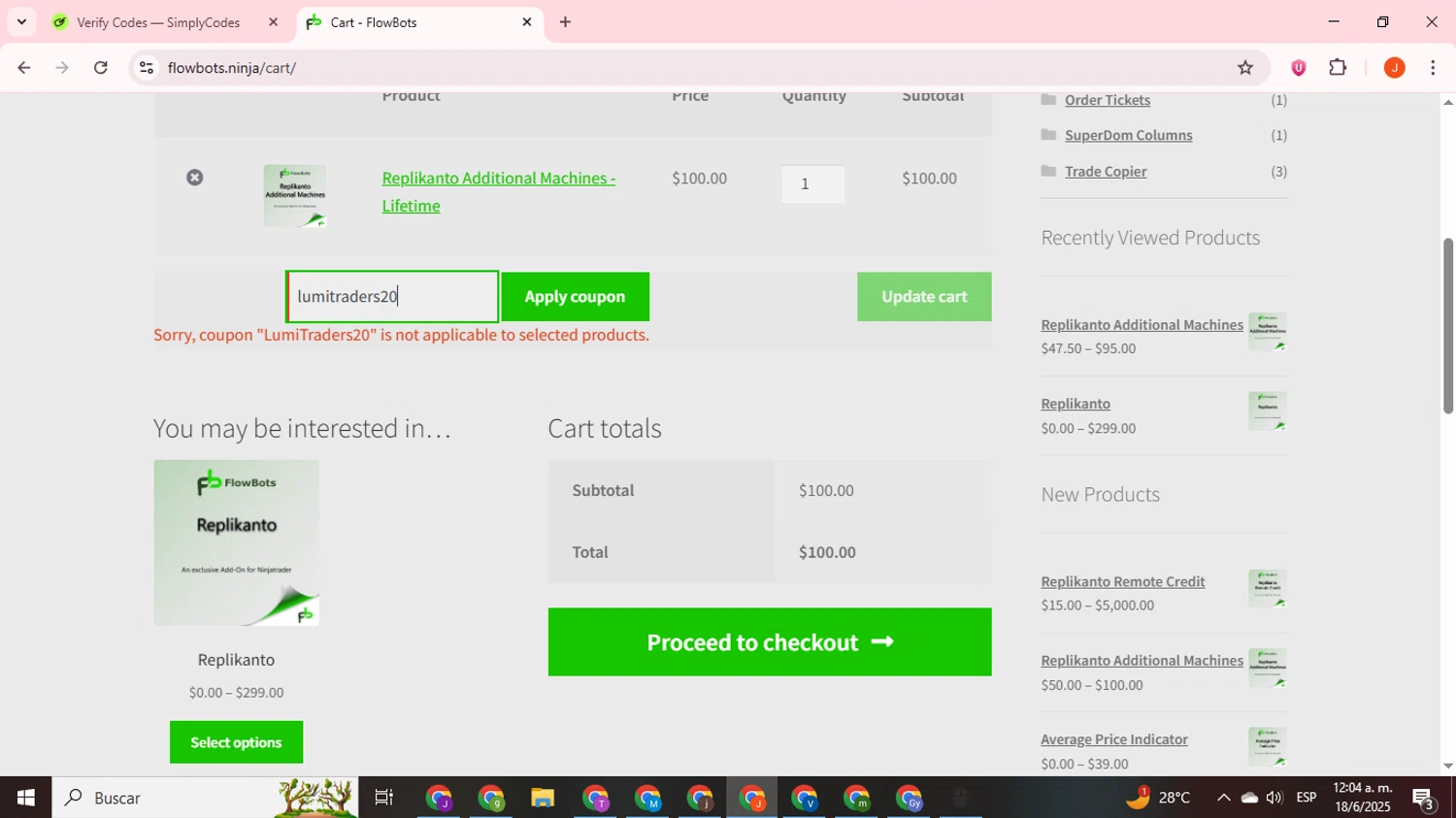Open the weather widget showing 28°C
The width and height of the screenshot is (1456, 818).
coord(1158,798)
